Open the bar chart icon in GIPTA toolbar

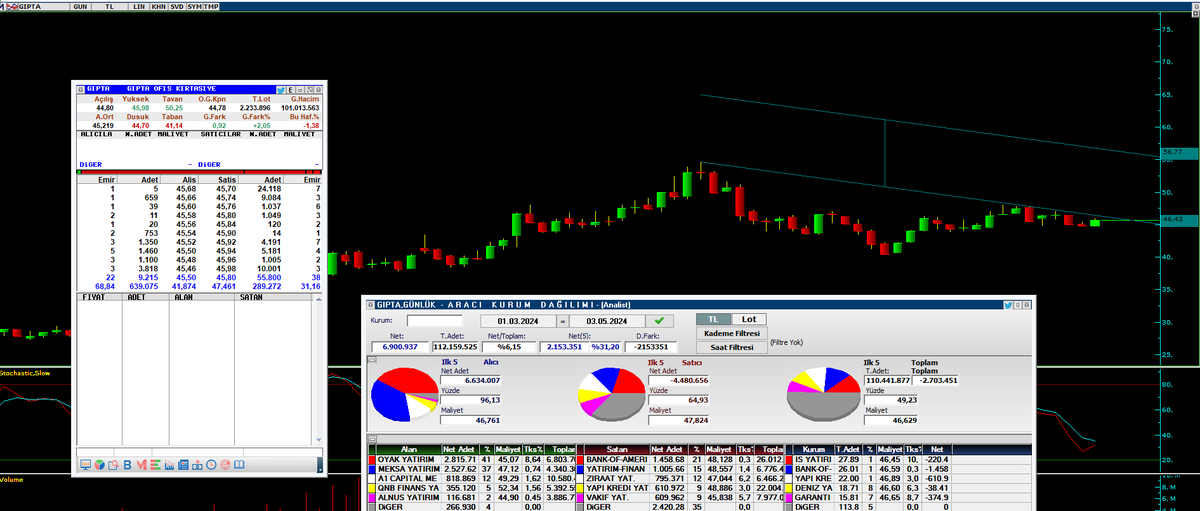(169, 465)
